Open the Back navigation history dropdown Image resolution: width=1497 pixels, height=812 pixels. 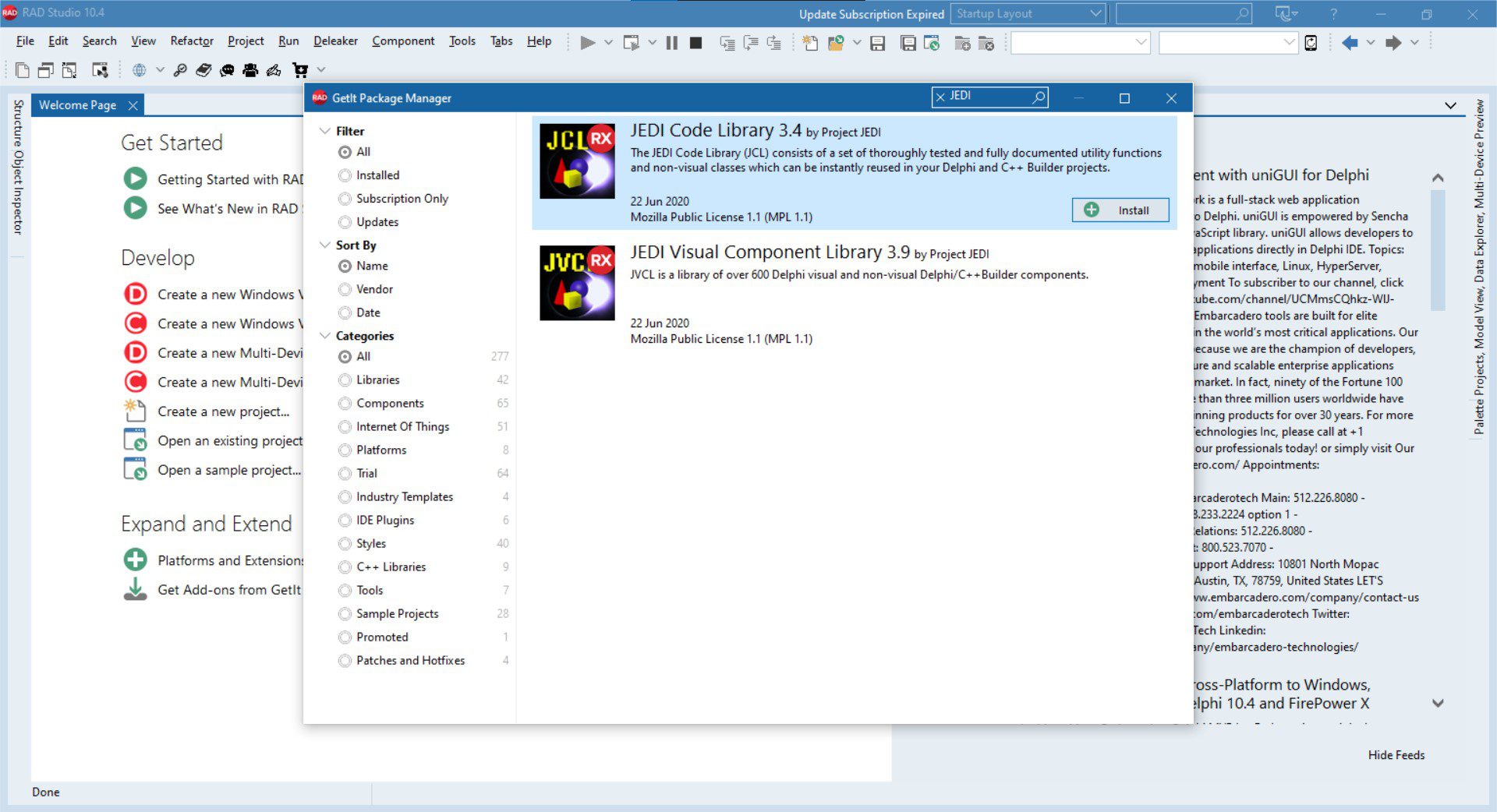pos(1370,43)
